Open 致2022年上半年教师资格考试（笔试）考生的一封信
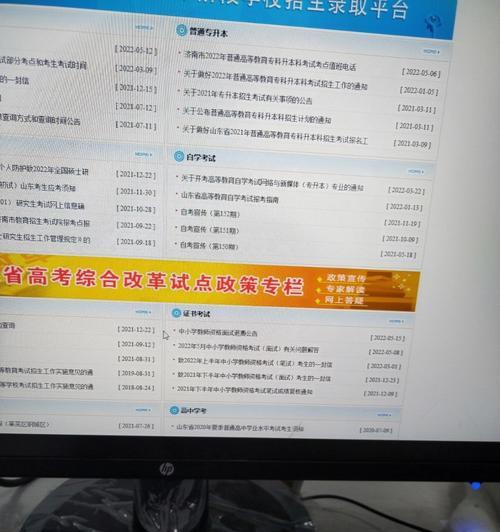Image resolution: width=500 pixels, height=532 pixels. coord(255,362)
